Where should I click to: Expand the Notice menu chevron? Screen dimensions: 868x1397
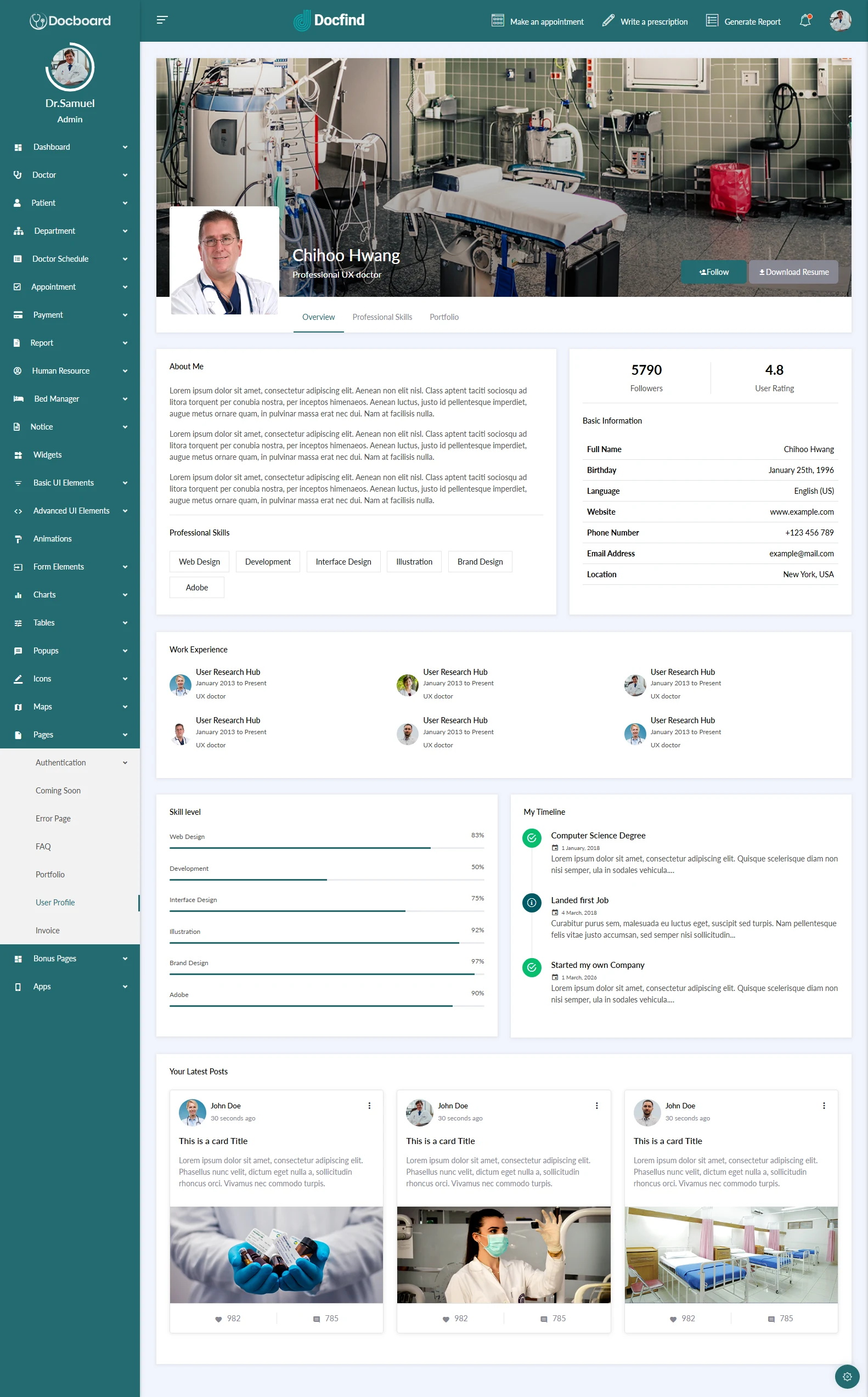click(125, 427)
